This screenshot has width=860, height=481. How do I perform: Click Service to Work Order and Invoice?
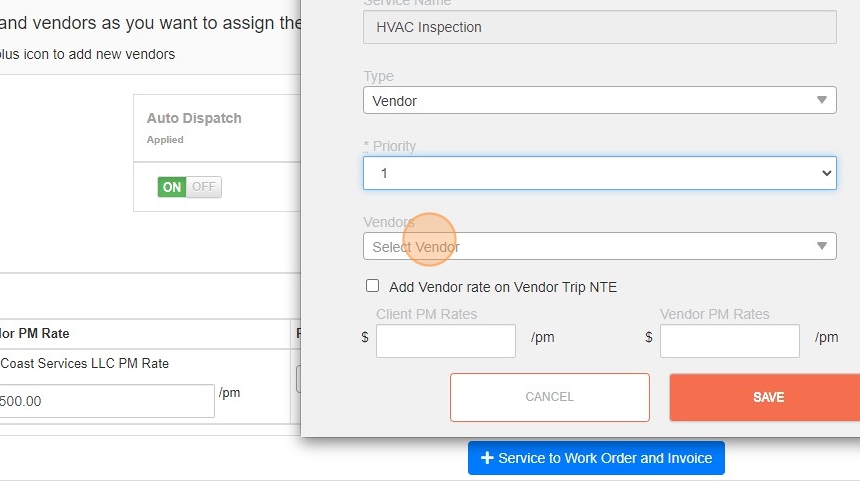point(596,458)
